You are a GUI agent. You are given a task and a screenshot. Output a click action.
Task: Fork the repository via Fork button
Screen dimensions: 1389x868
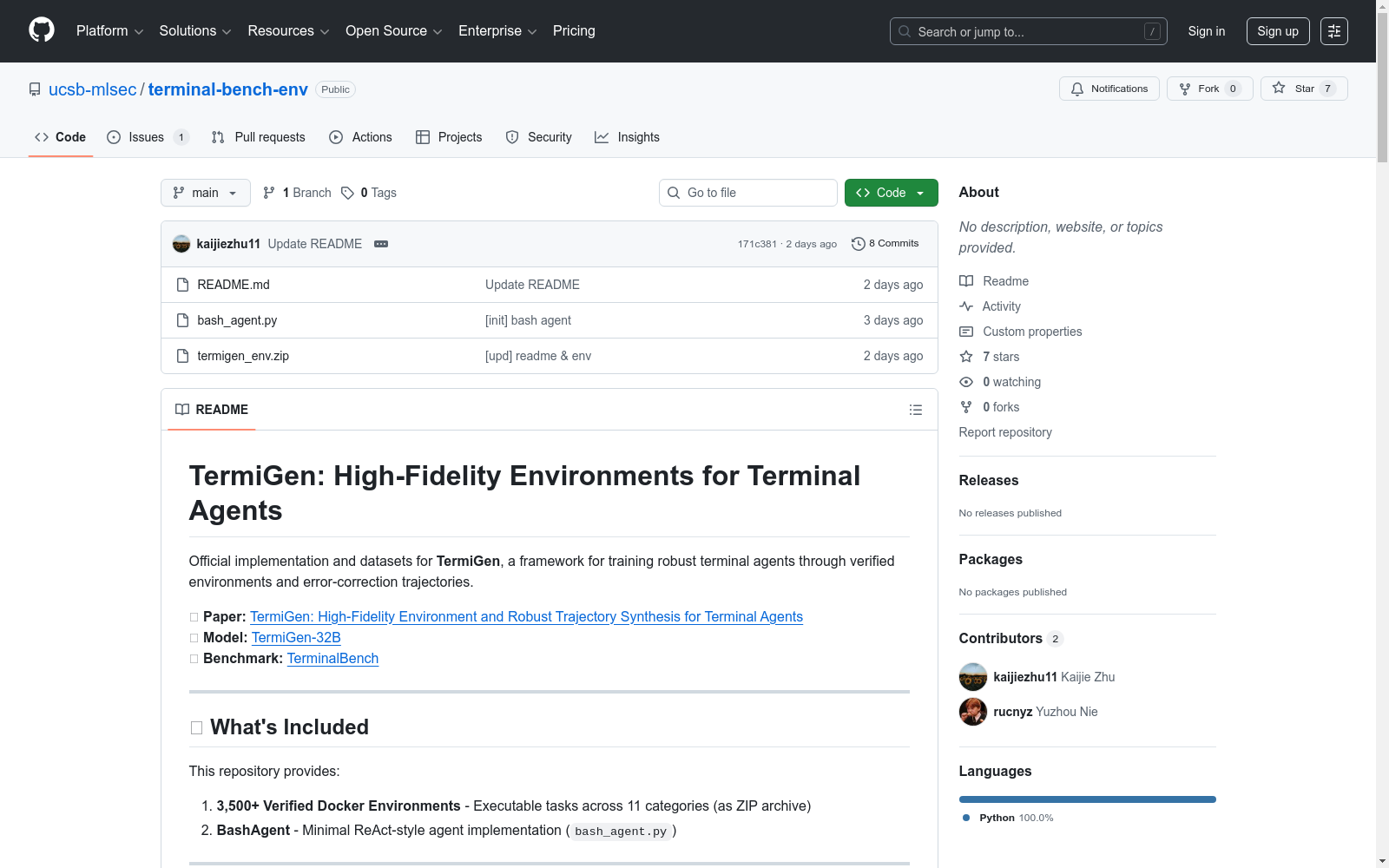(x=1209, y=89)
